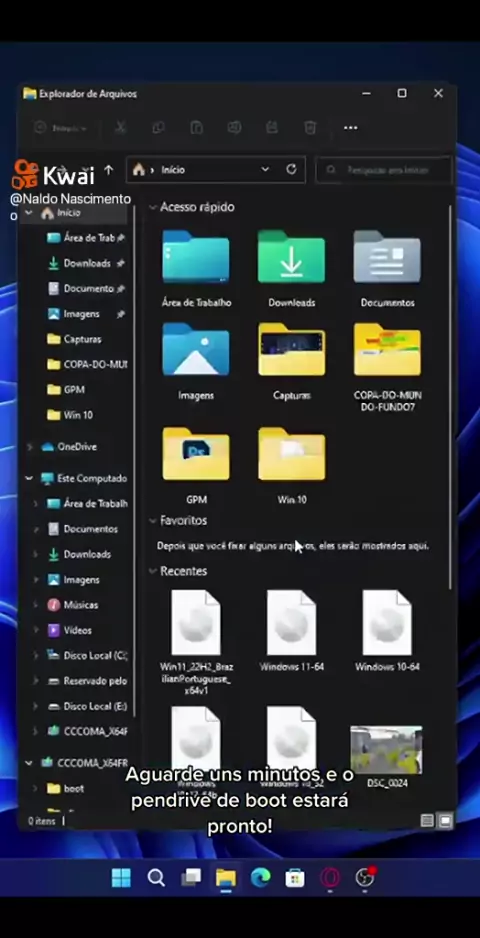The height and width of the screenshot is (938, 480).
Task: Open Microsoft Store from the taskbar
Action: [x=294, y=878]
